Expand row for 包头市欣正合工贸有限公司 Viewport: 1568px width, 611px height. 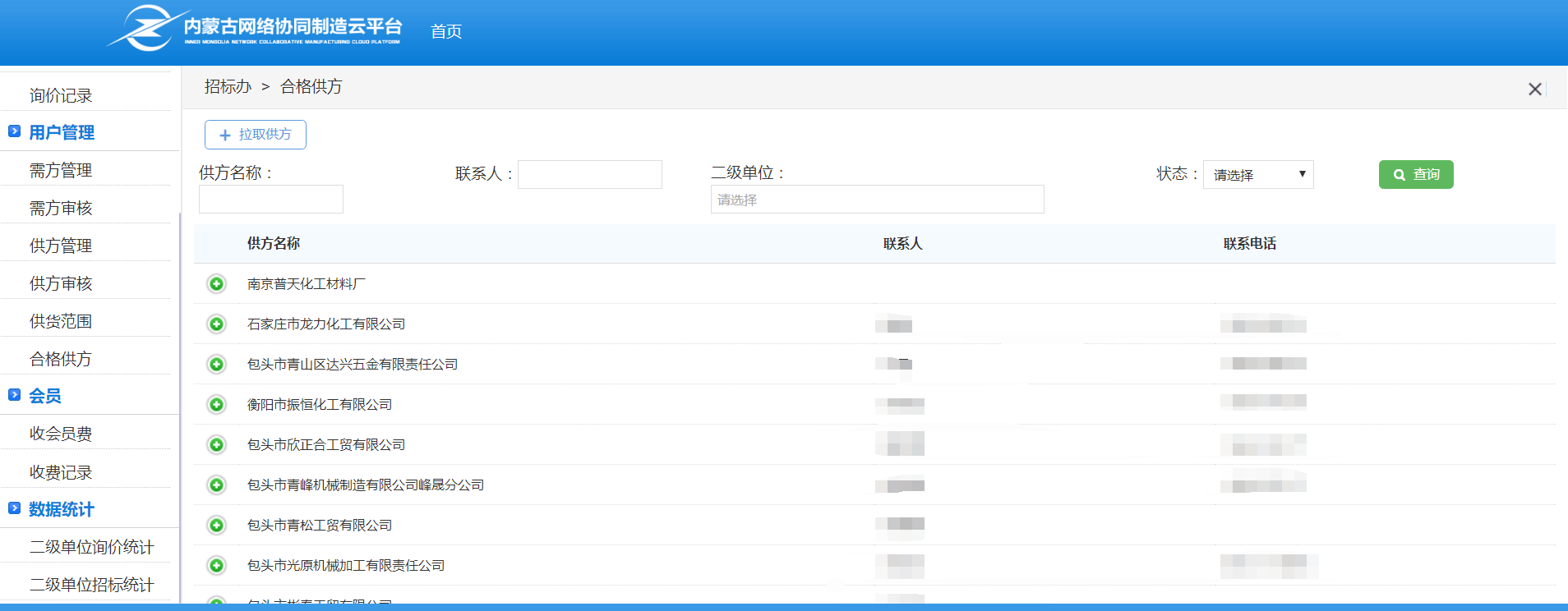point(216,445)
